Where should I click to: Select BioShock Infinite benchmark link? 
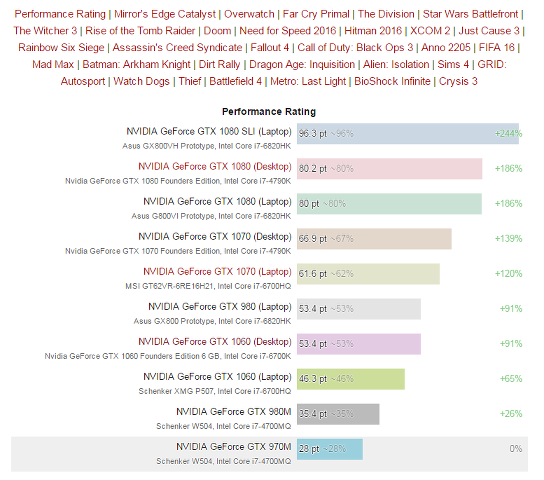pos(392,82)
